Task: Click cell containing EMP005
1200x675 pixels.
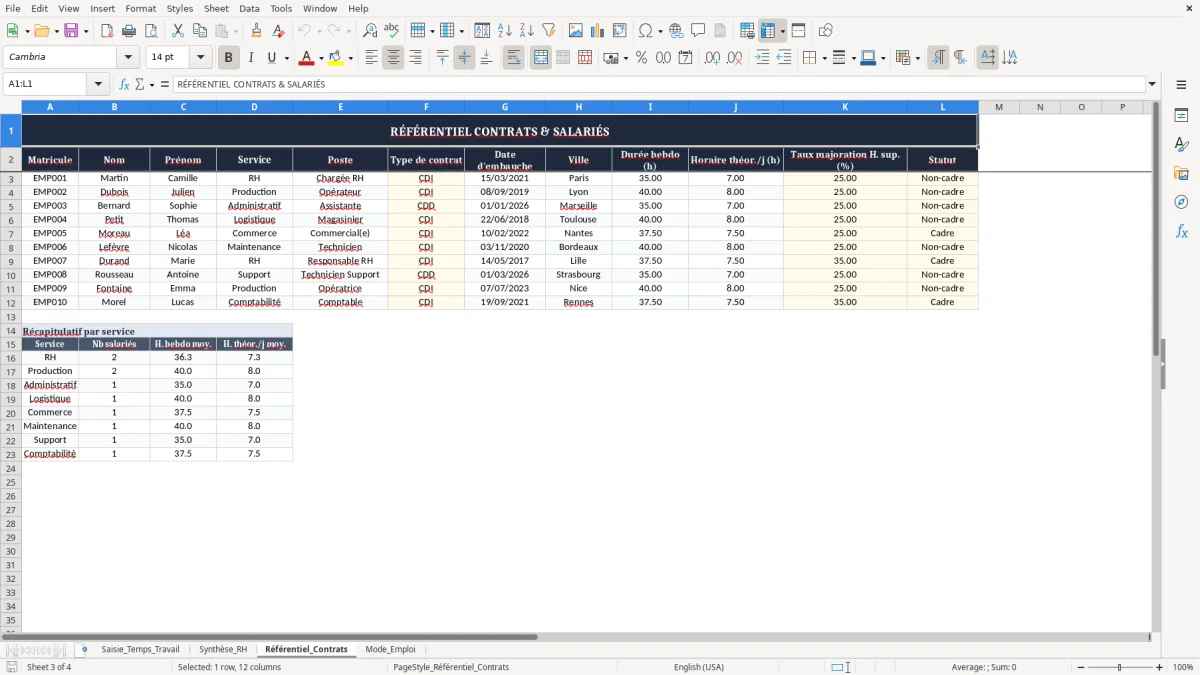Action: [50, 233]
